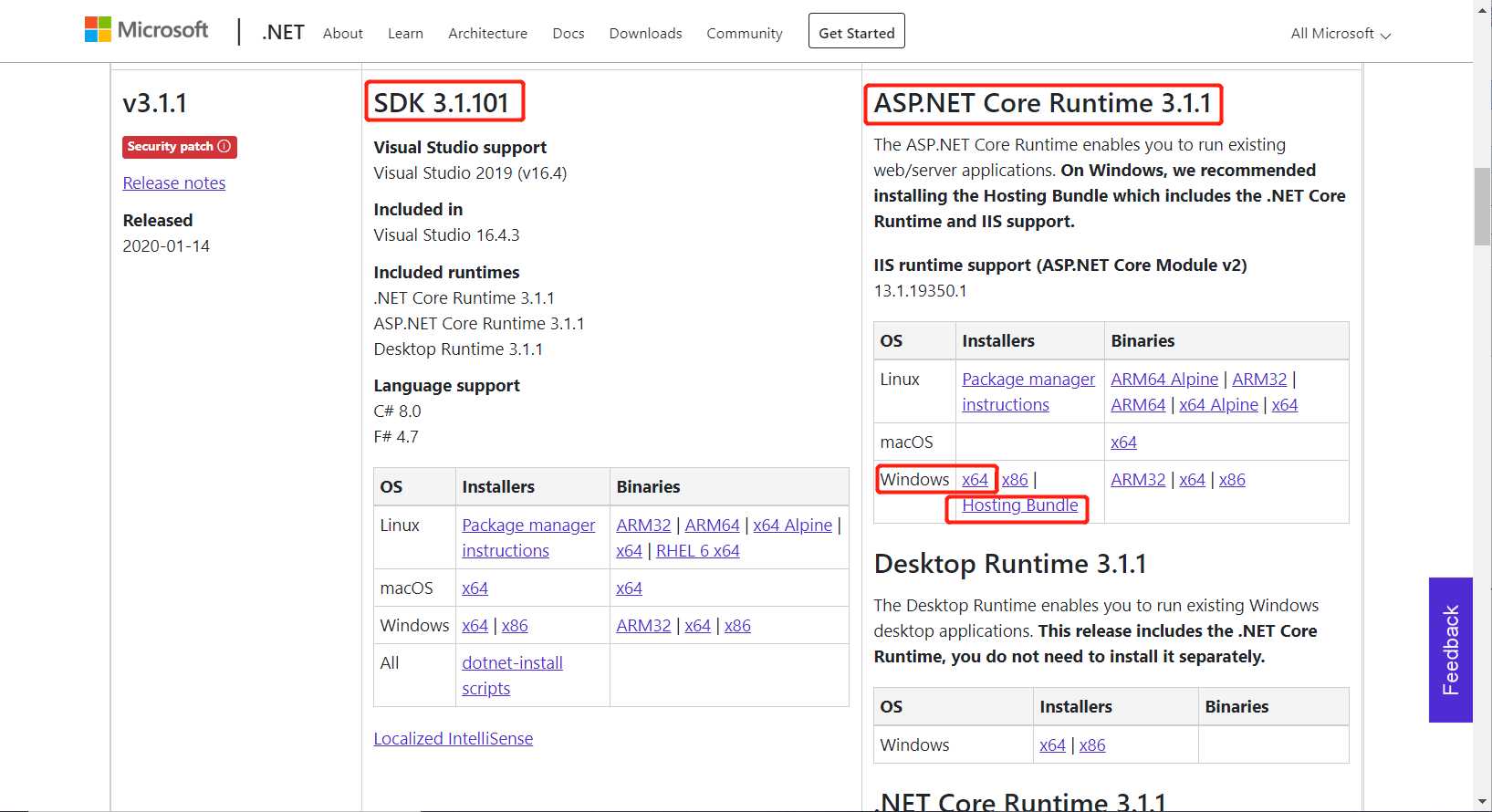Download SDK Windows ARM32 binary
1492x812 pixels.
point(643,625)
